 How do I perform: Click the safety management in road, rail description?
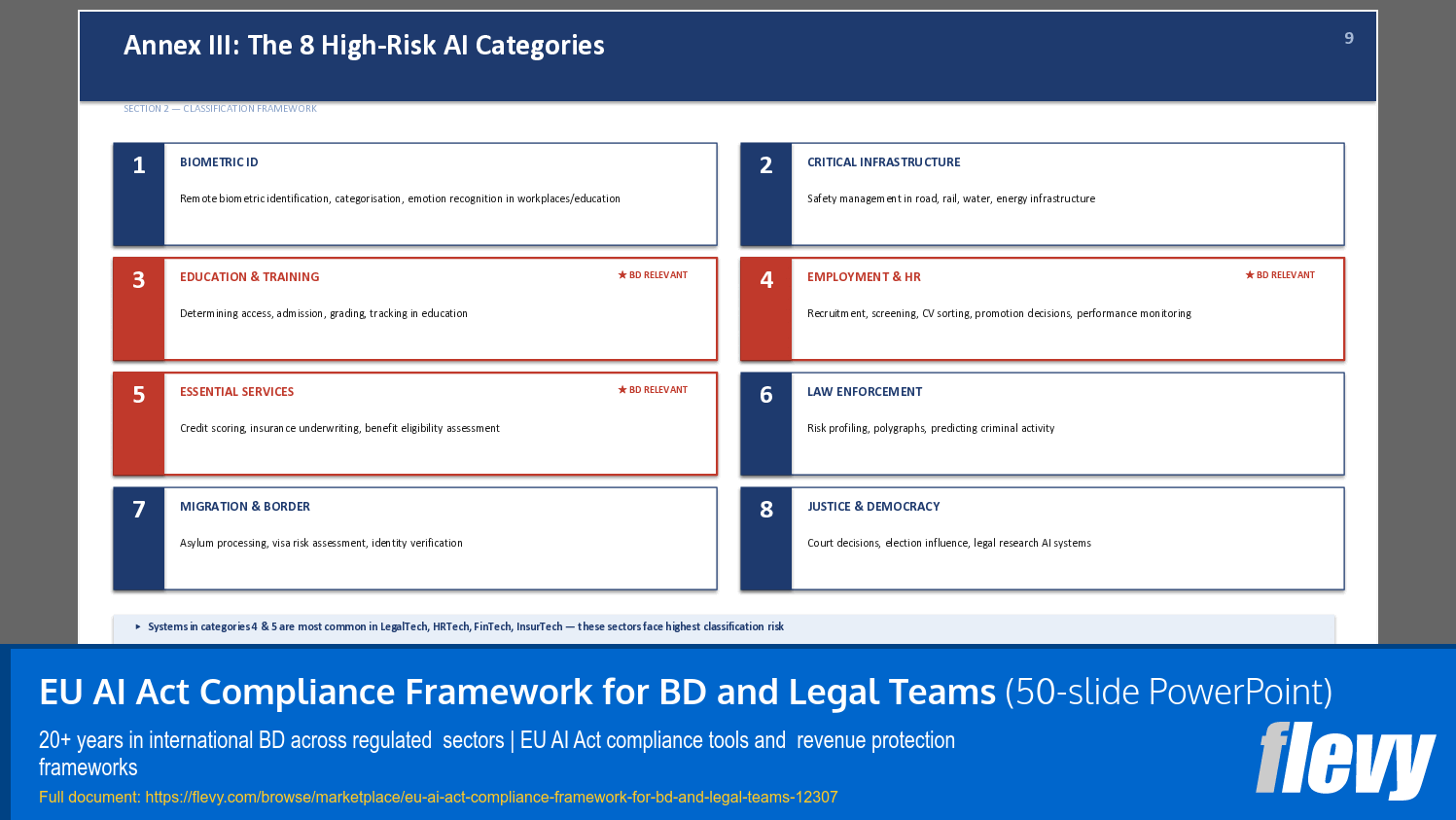point(951,198)
